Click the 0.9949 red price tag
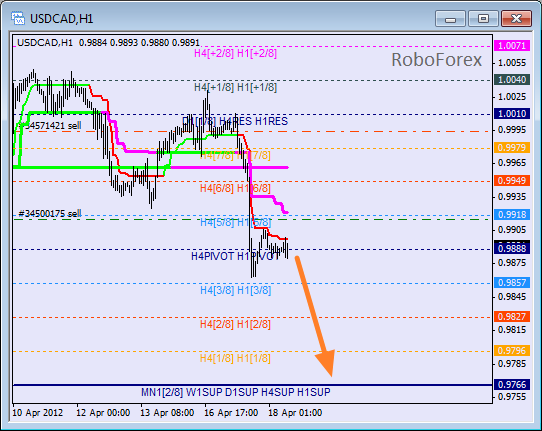 coord(512,180)
